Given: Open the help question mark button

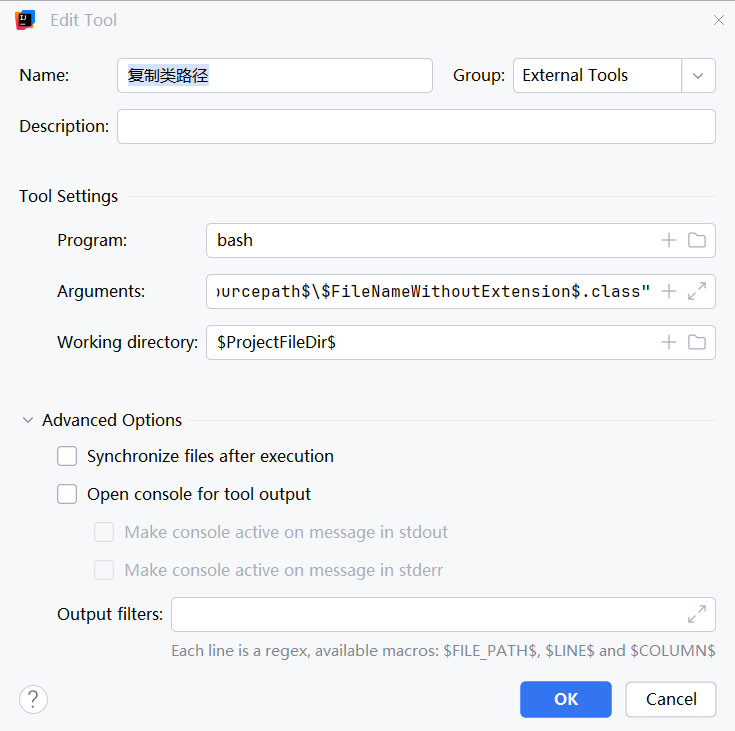Looking at the screenshot, I should tap(33, 699).
